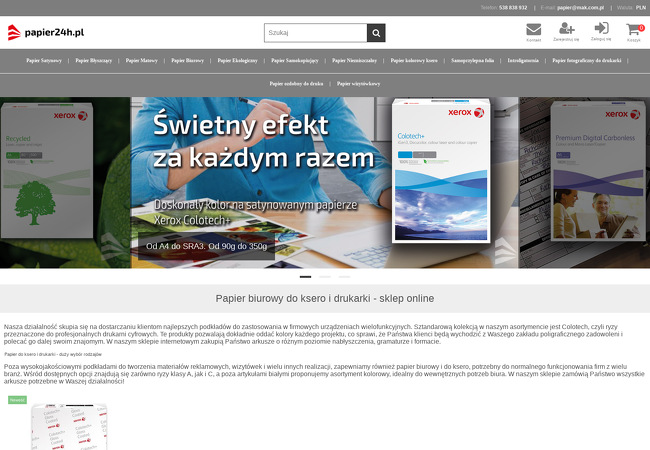Click the Od A4 do SRA3 banner button
Screen dimensions: 650x450
206,246
